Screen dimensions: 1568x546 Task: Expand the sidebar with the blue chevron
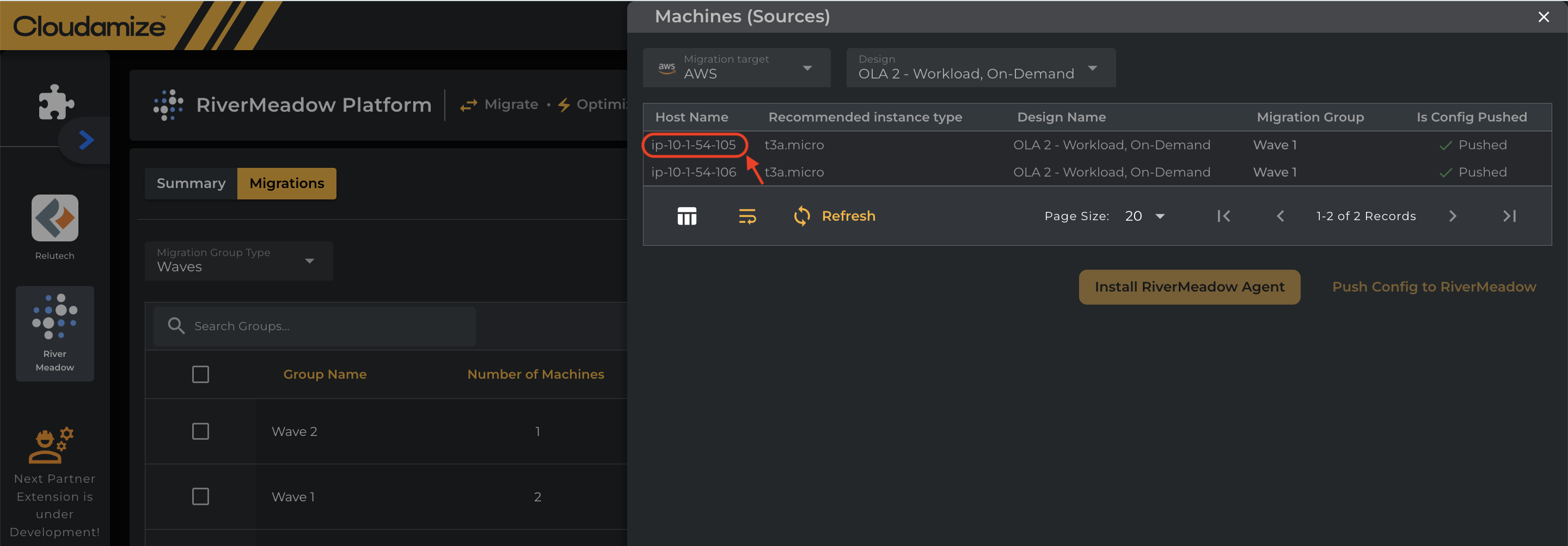[x=87, y=140]
